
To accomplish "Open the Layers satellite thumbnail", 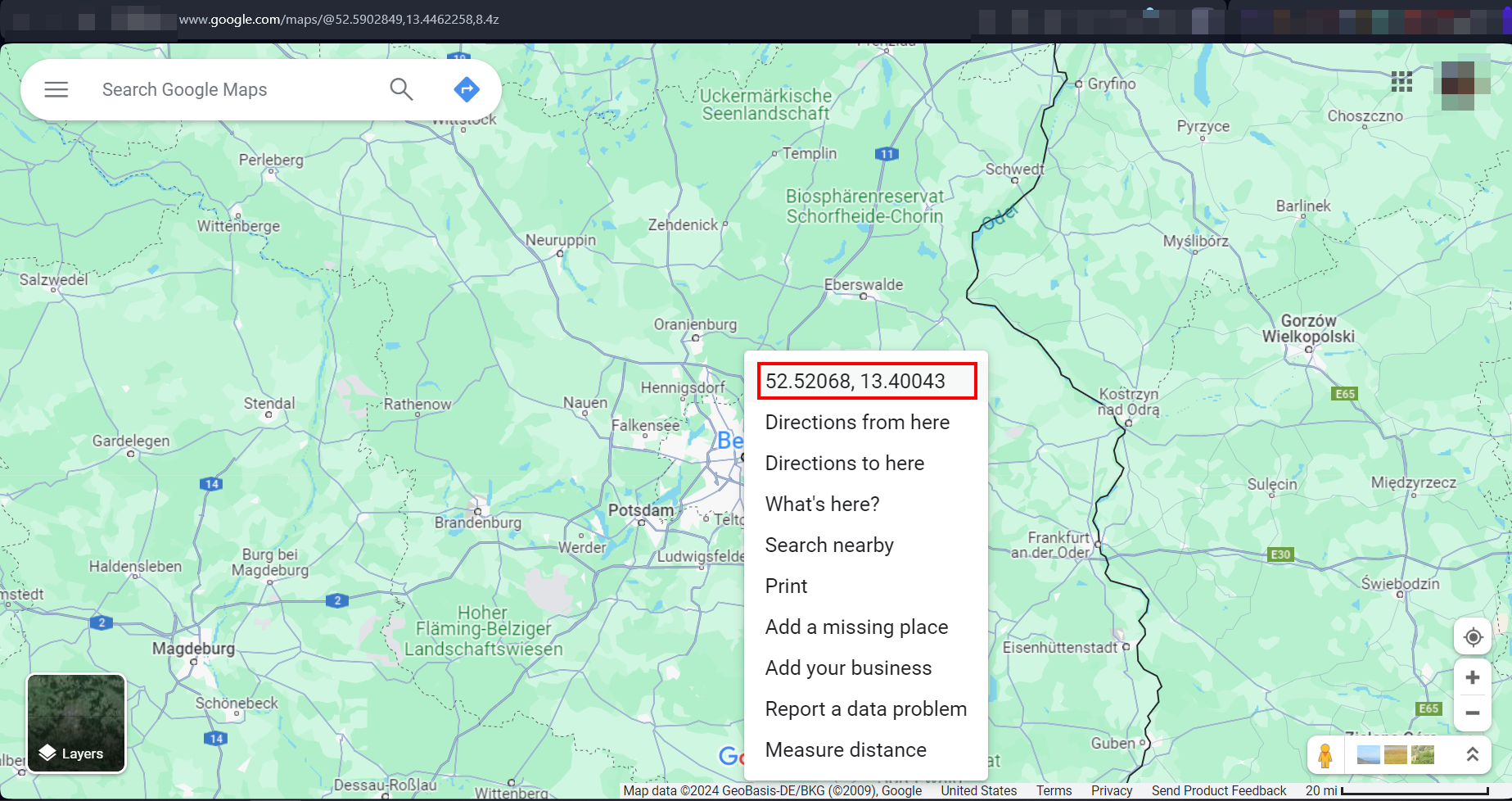I will [x=76, y=723].
